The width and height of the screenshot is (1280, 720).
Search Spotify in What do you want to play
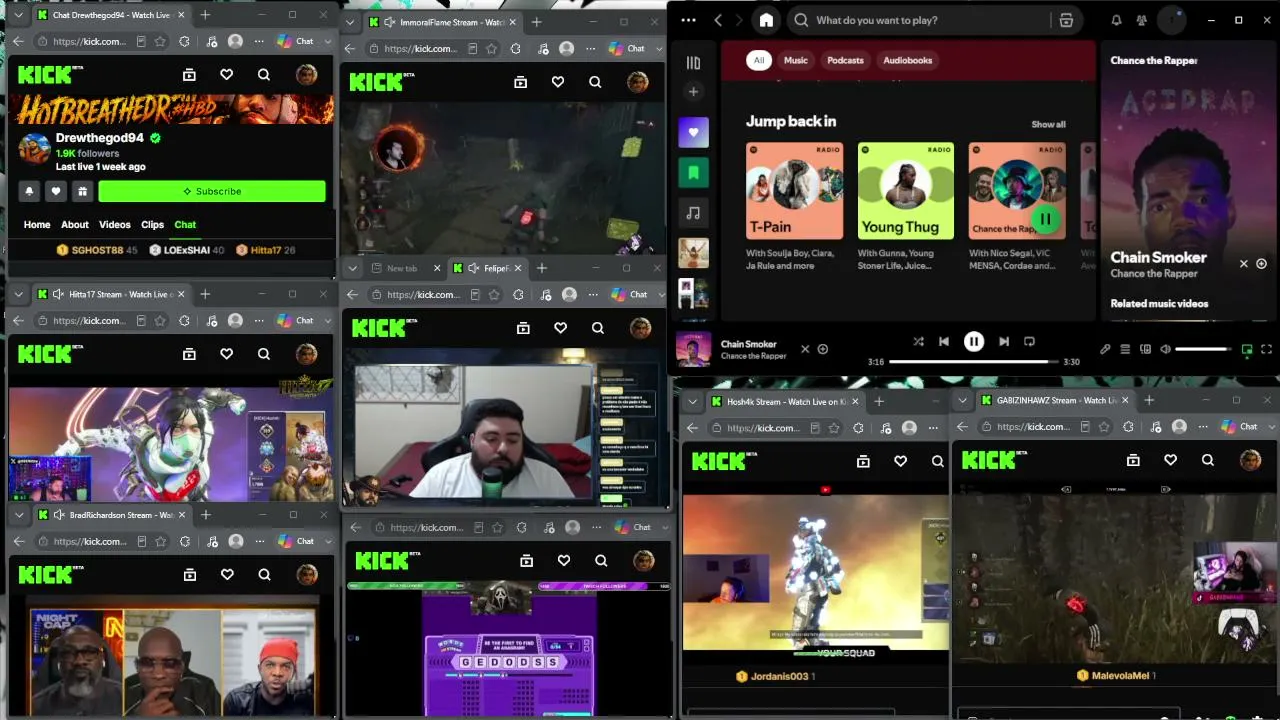[920, 20]
